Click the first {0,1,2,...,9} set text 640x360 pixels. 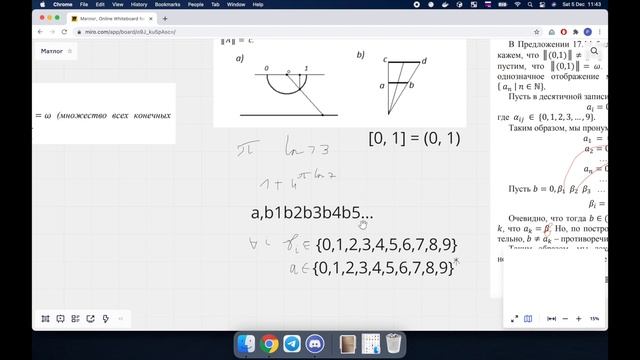(x=387, y=244)
